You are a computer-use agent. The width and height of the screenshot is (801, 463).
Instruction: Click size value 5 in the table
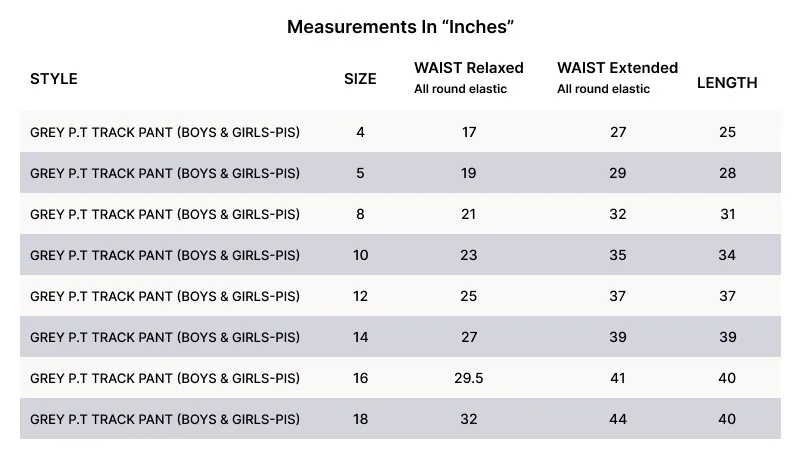coord(360,173)
